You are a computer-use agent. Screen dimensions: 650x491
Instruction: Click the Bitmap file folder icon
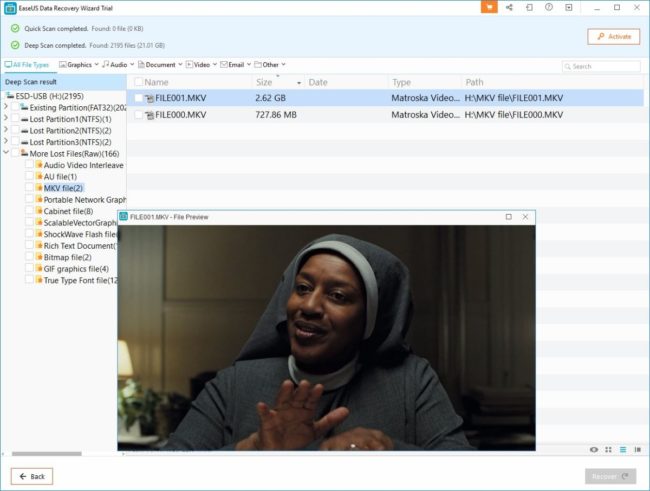(x=39, y=257)
